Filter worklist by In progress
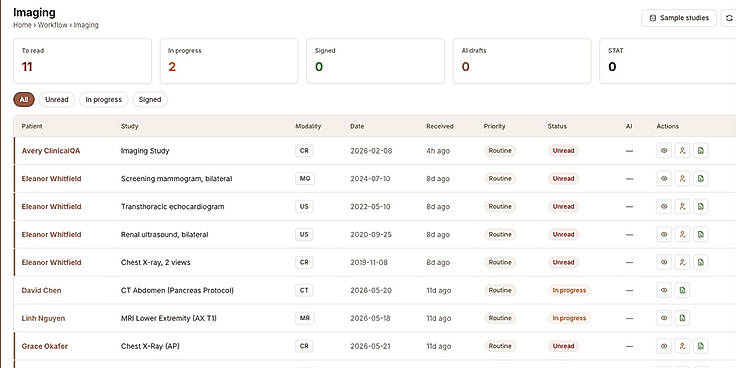736x368 pixels. [x=103, y=100]
